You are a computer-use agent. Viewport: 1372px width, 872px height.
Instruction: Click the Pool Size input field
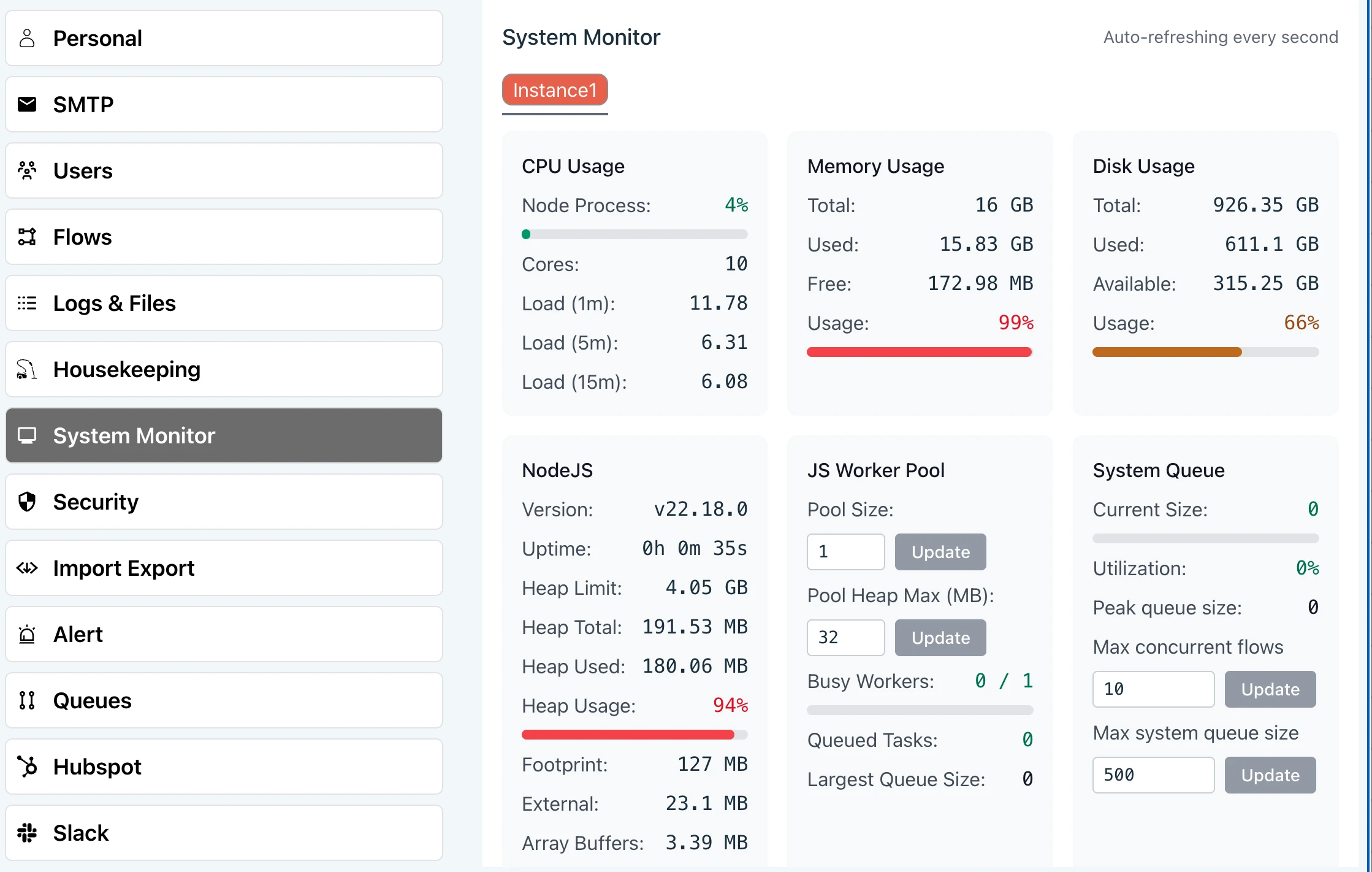845,552
